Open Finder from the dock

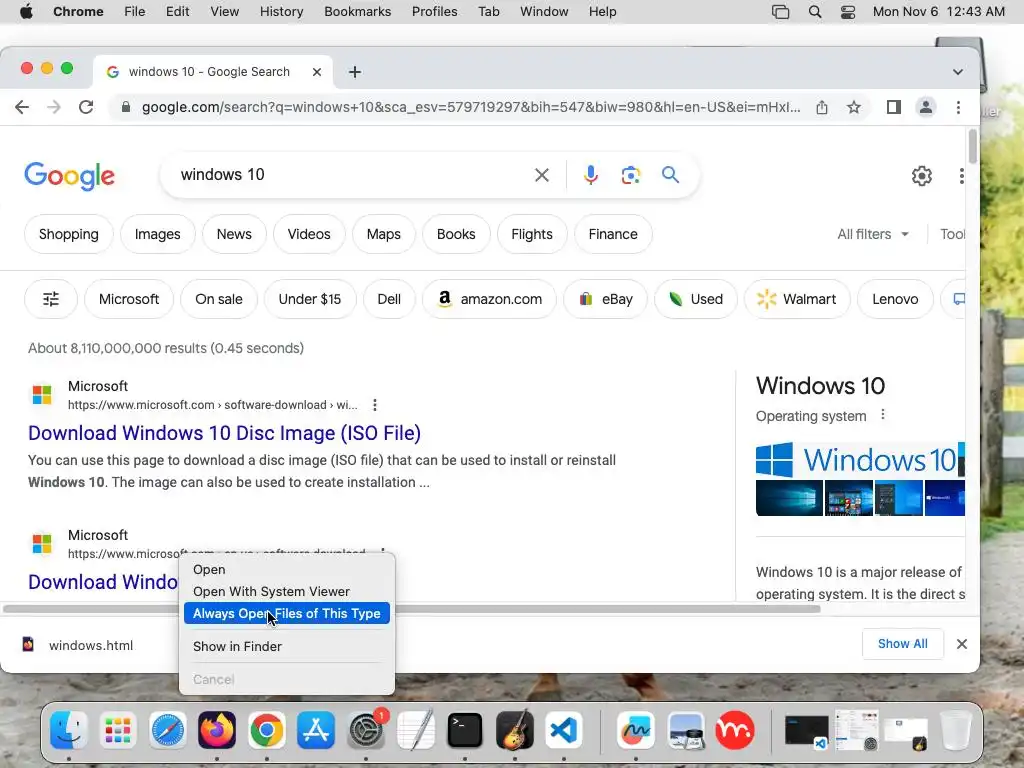(69, 729)
